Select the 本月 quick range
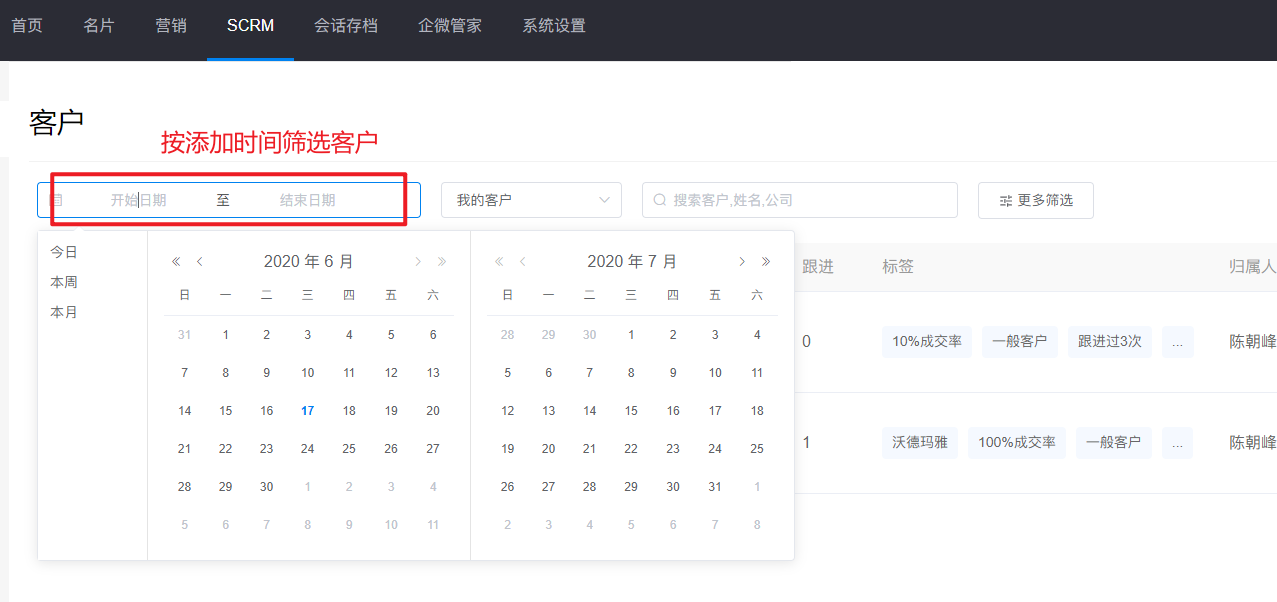The width and height of the screenshot is (1277, 602). (x=64, y=312)
